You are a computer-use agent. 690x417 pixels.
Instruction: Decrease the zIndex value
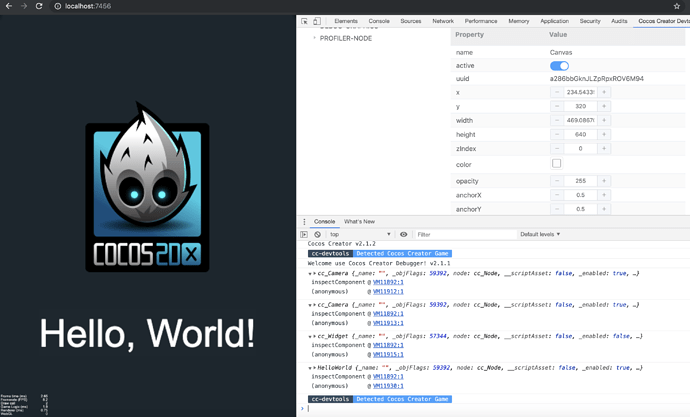point(557,149)
